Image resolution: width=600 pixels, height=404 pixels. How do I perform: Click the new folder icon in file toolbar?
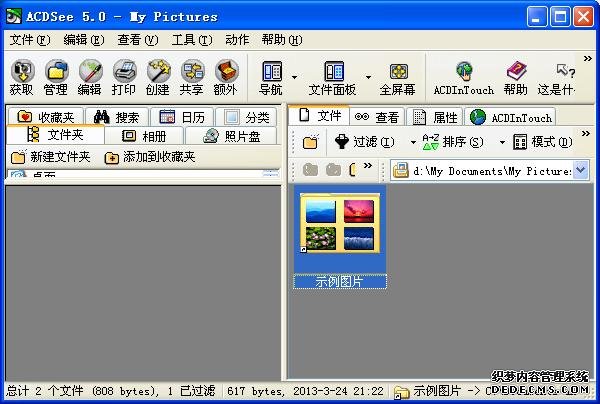310,142
